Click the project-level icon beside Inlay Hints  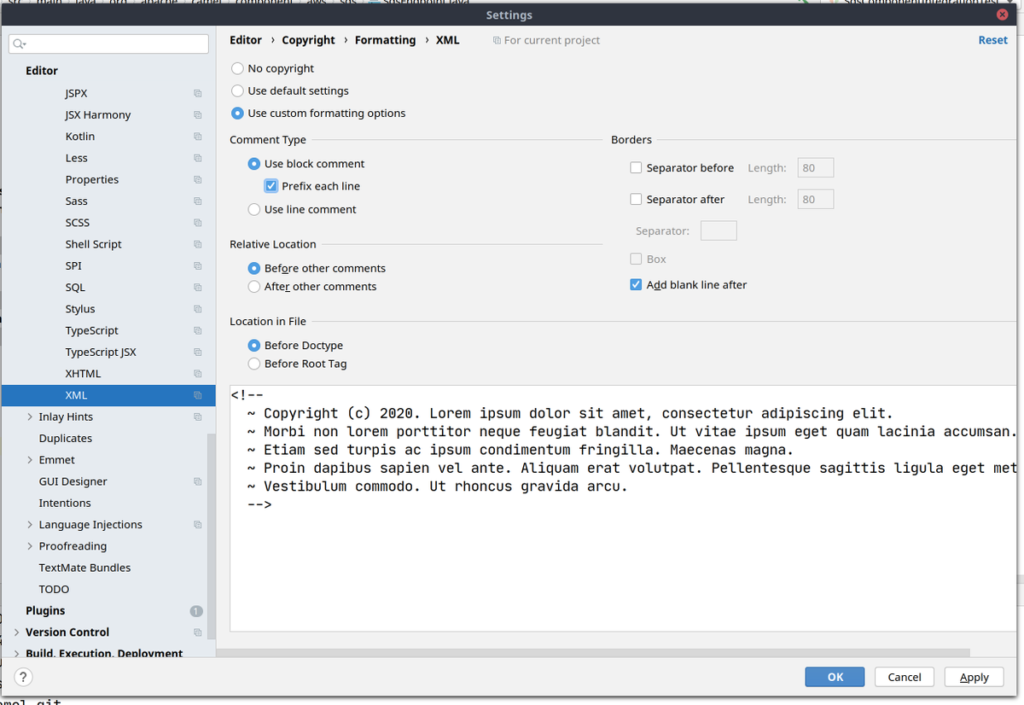point(198,416)
